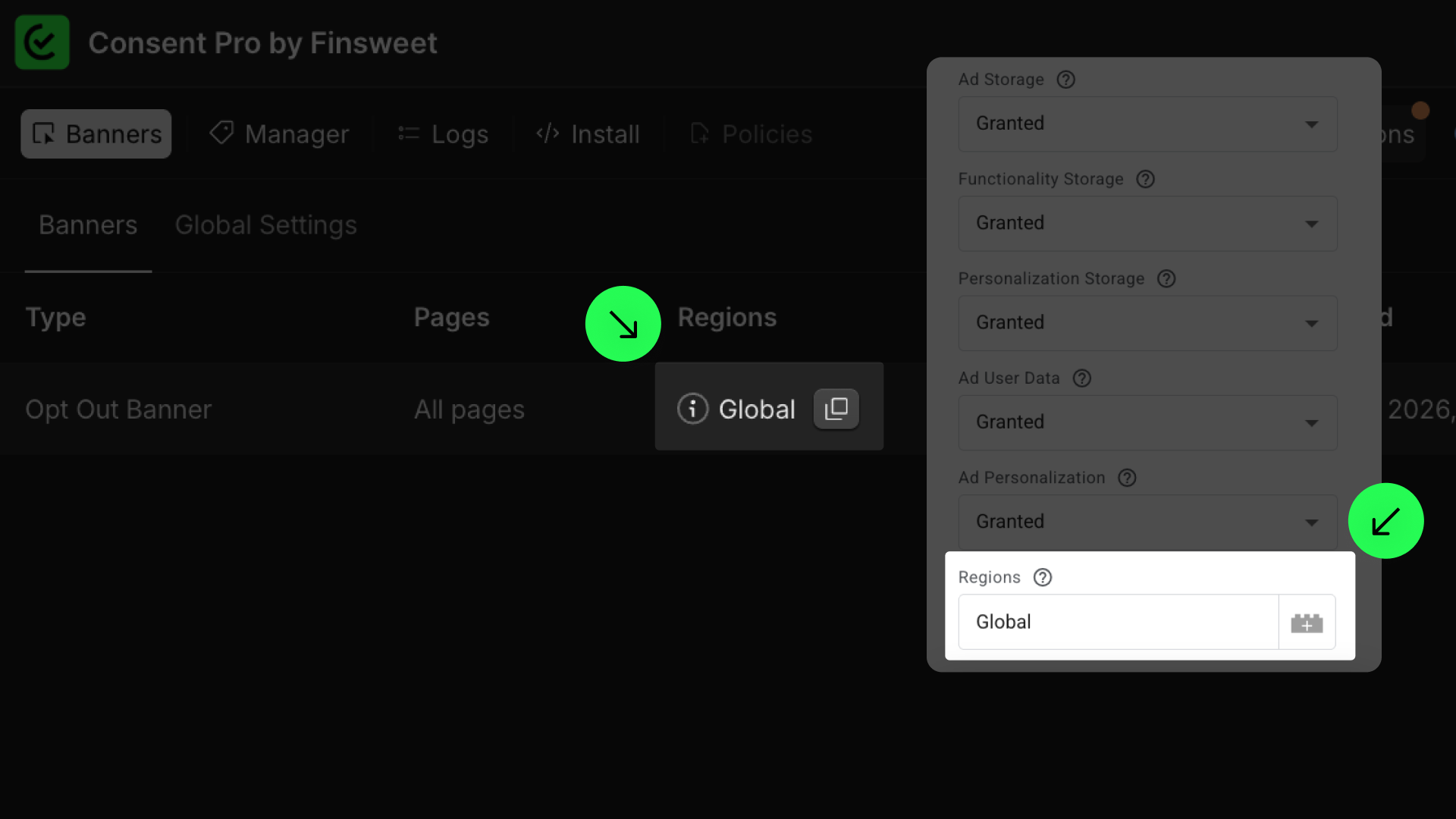The height and width of the screenshot is (819, 1456).
Task: Click the Consent Pro logo icon
Action: (42, 42)
